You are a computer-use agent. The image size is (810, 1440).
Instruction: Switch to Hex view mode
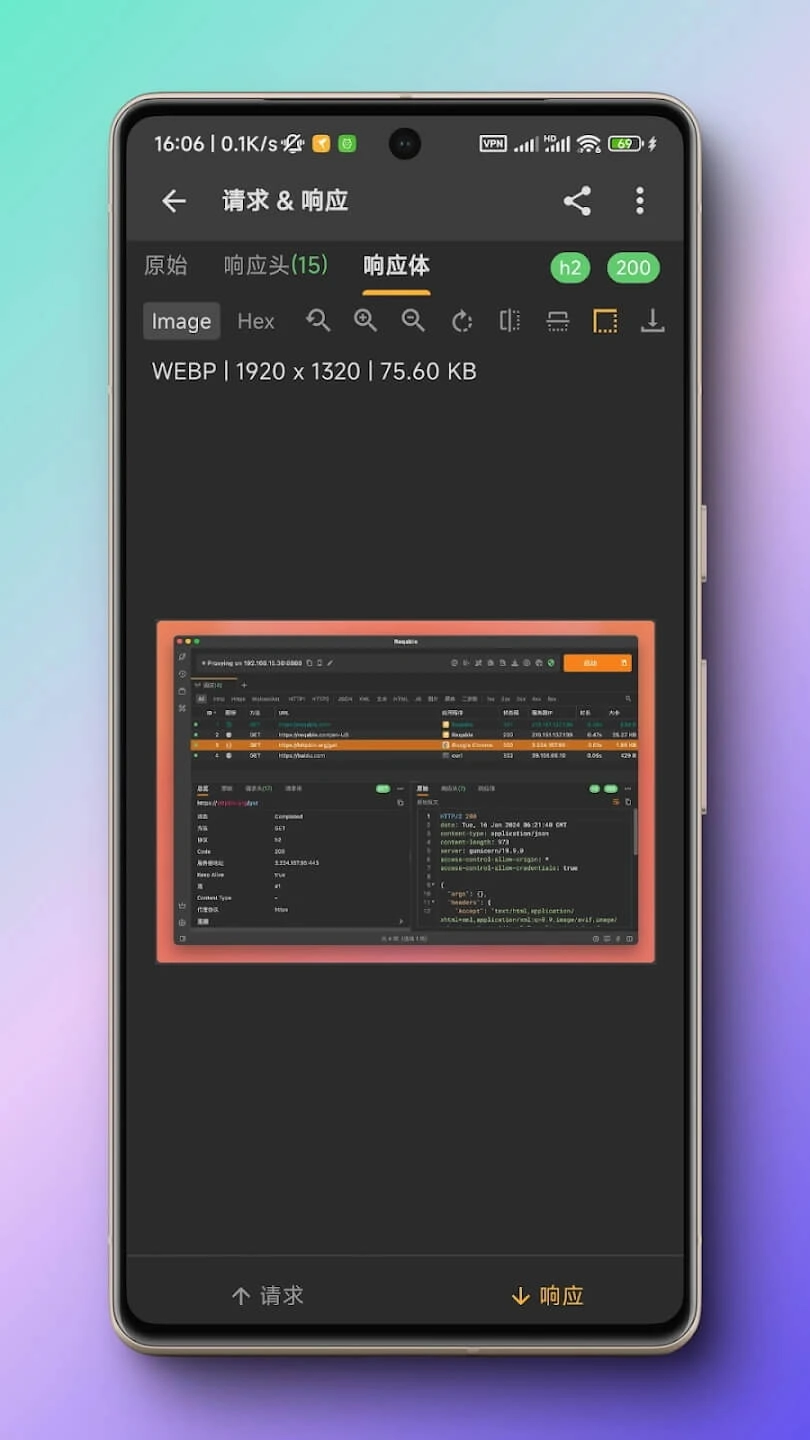coord(256,321)
